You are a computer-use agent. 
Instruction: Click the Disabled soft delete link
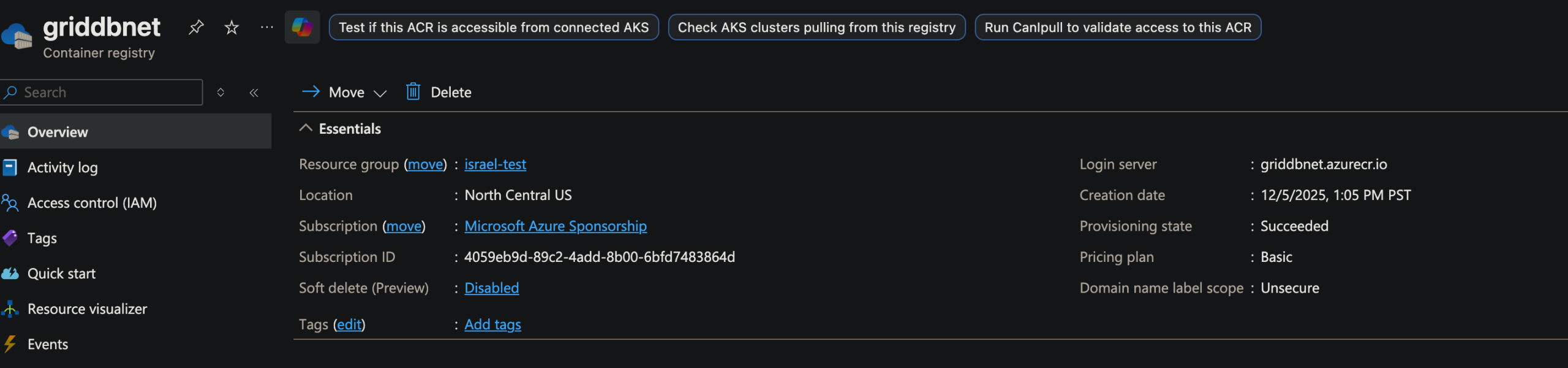pyautogui.click(x=491, y=288)
